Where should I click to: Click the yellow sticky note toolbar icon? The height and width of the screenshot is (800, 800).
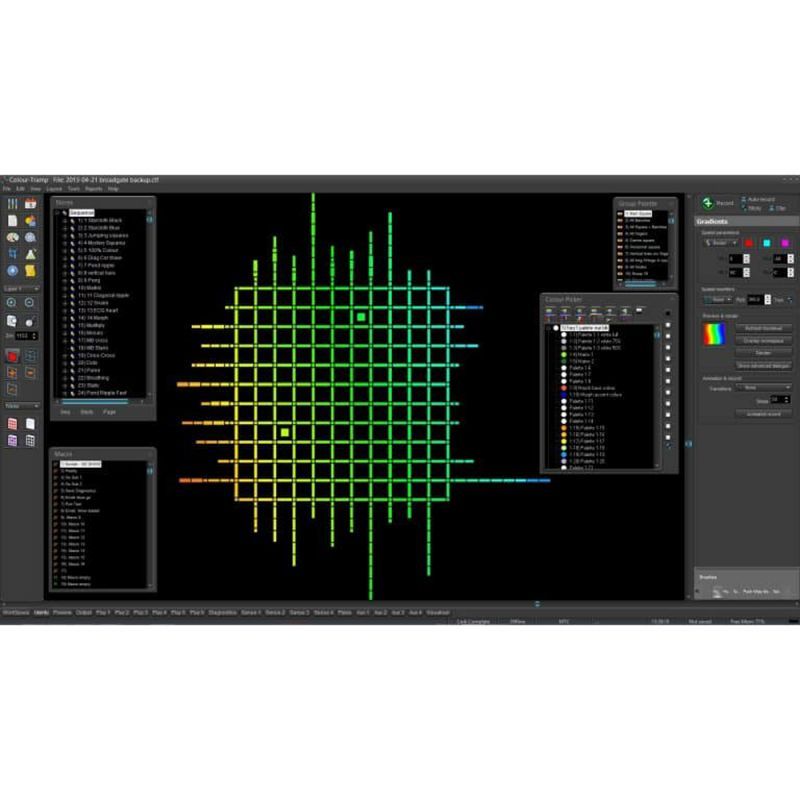pos(30,271)
